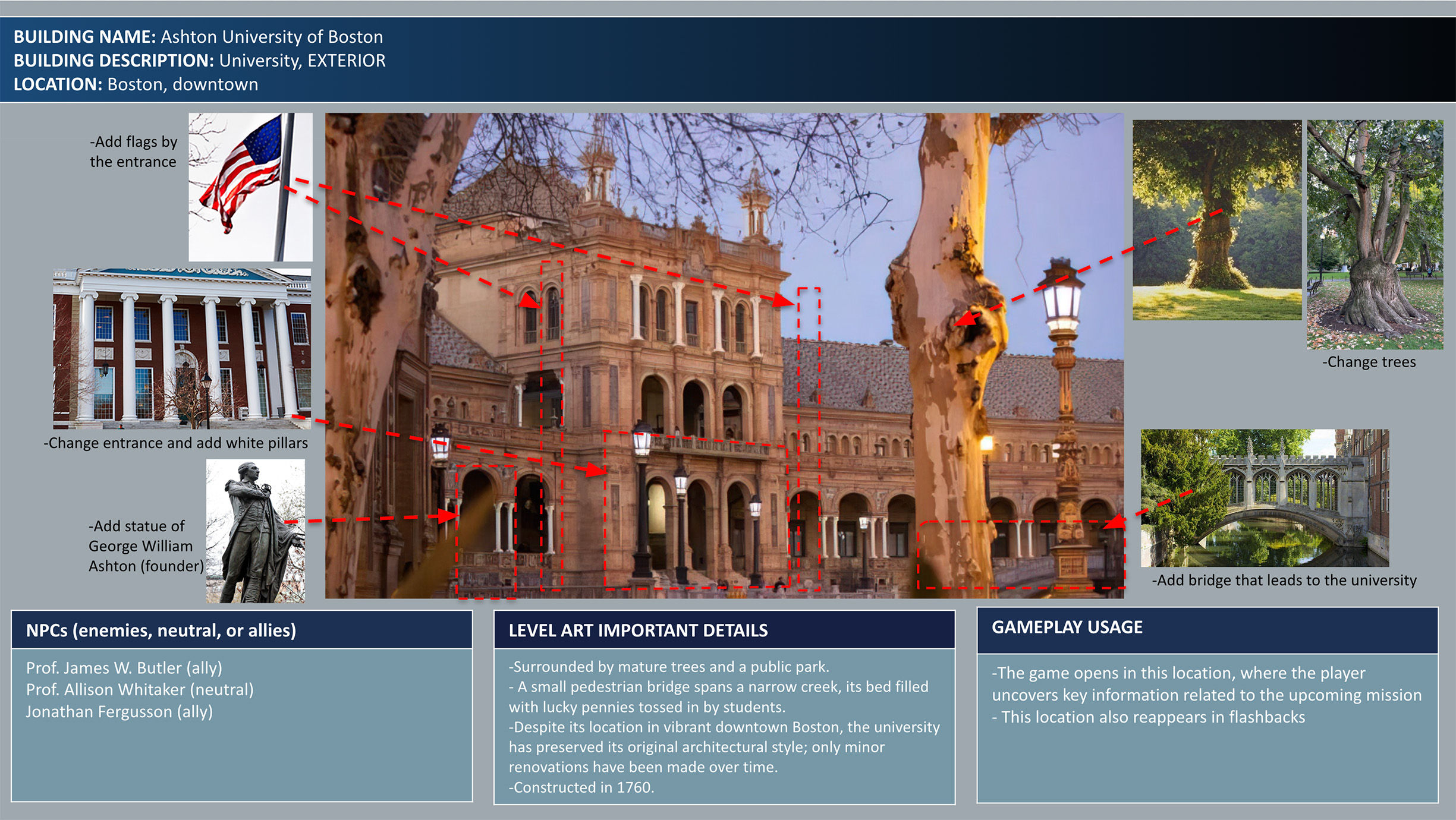Screen dimensions: 1456x820
Task: Click the 'Add flags by the entrance' note
Action: click(133, 152)
